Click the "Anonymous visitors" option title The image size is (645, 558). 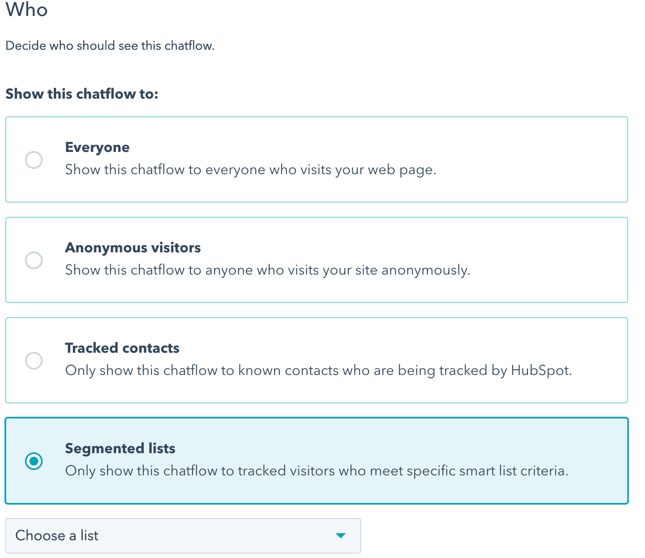133,247
